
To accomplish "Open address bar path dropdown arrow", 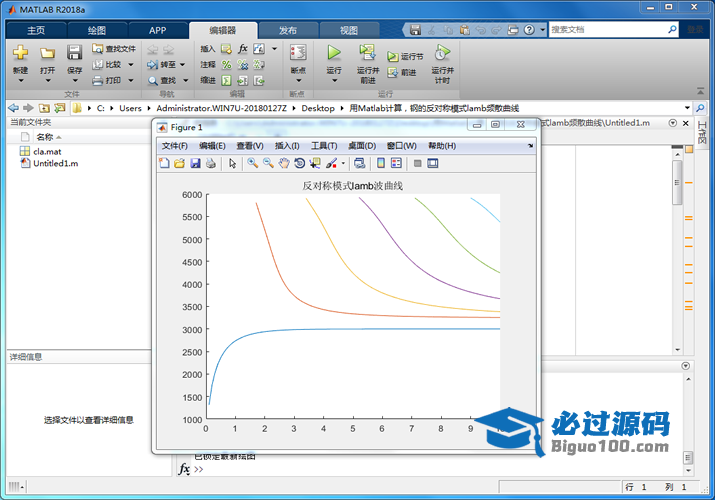I will (687, 108).
